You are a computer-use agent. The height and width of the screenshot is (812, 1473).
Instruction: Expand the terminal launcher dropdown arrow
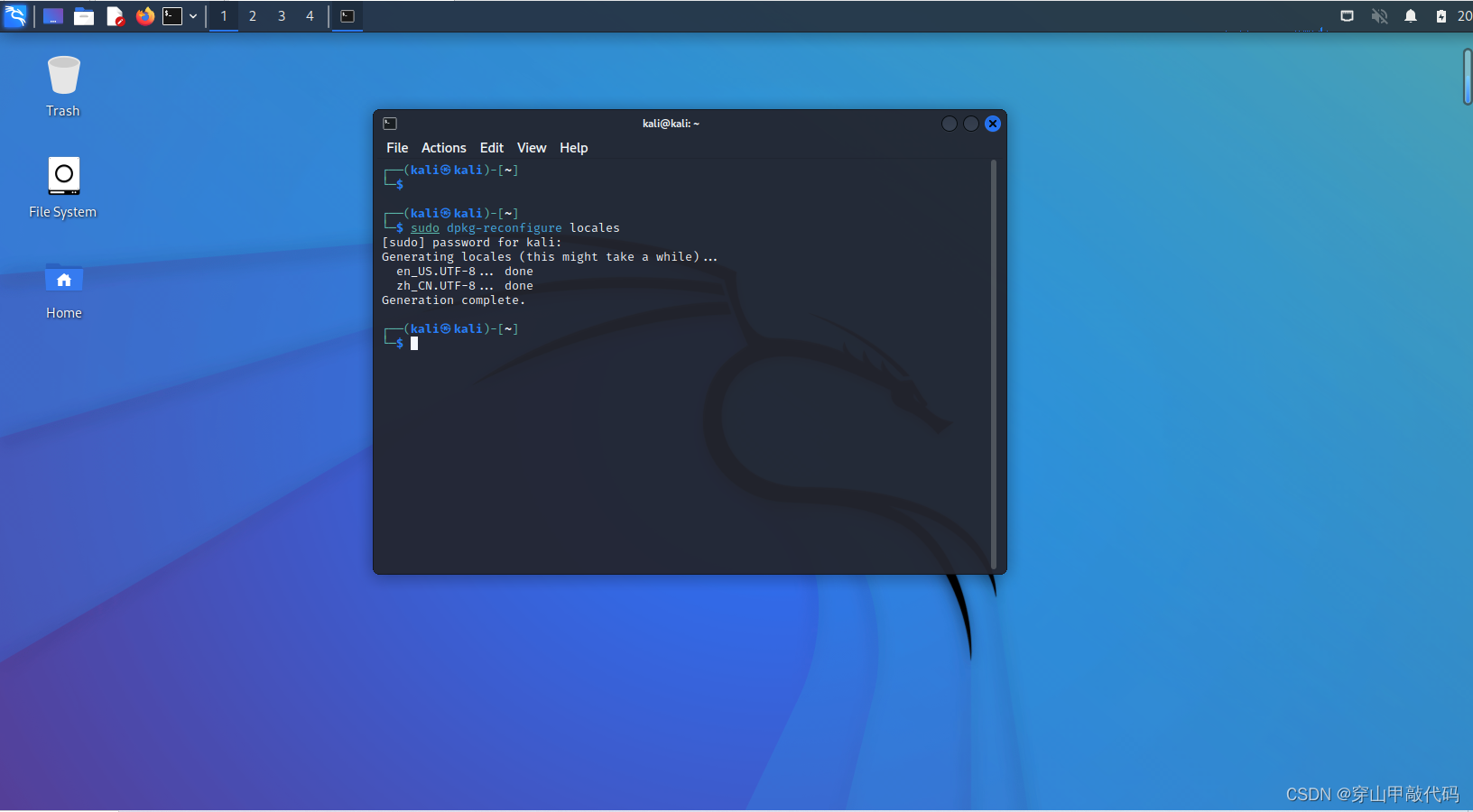click(193, 16)
